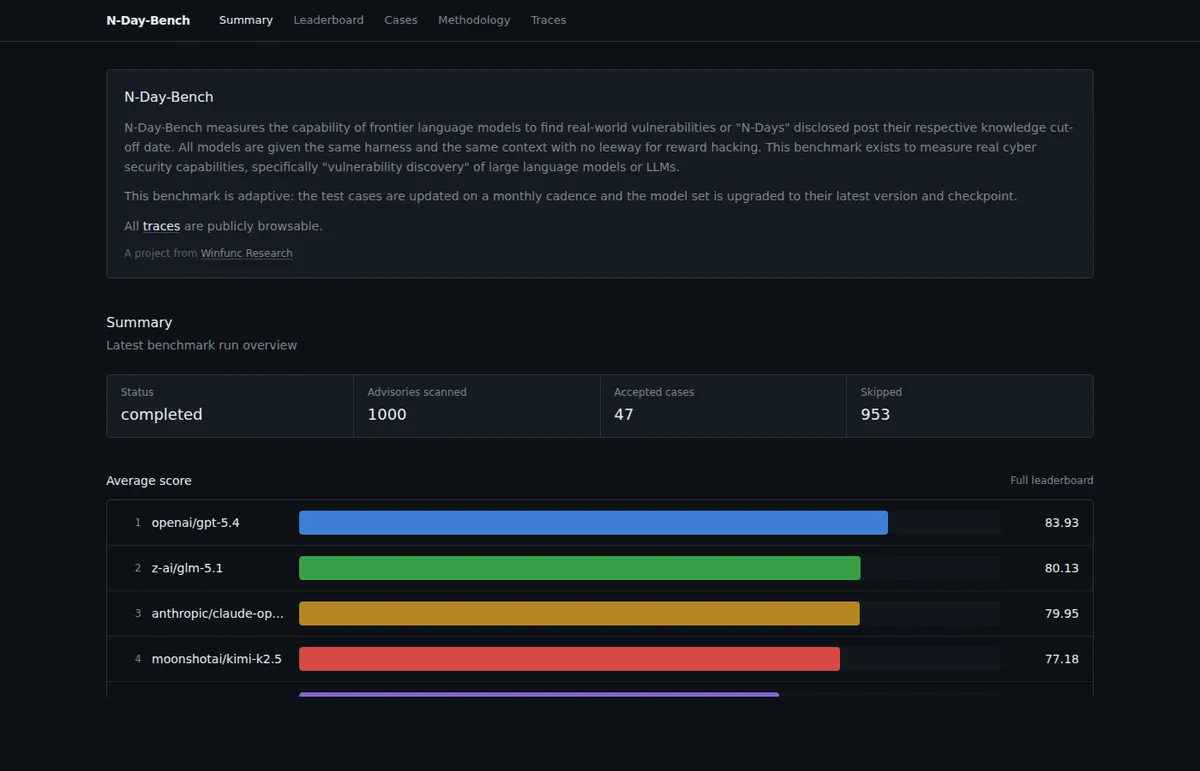Click the orange anthropic/claude score bar
1200x771 pixels.
coord(579,614)
